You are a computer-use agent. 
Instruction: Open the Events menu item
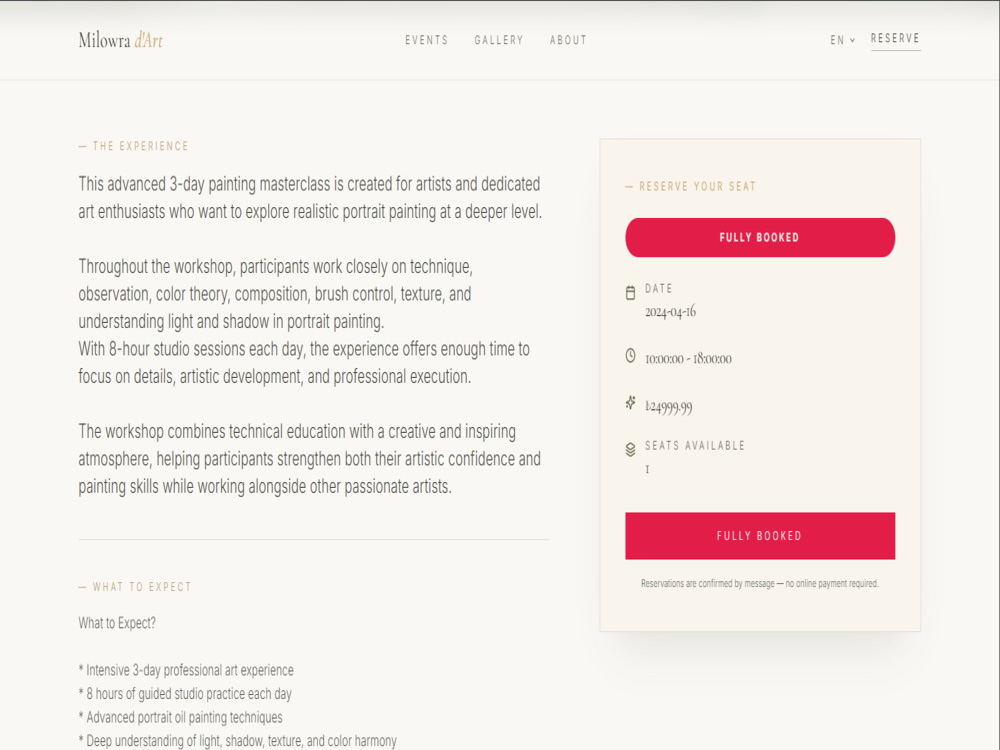coord(427,40)
